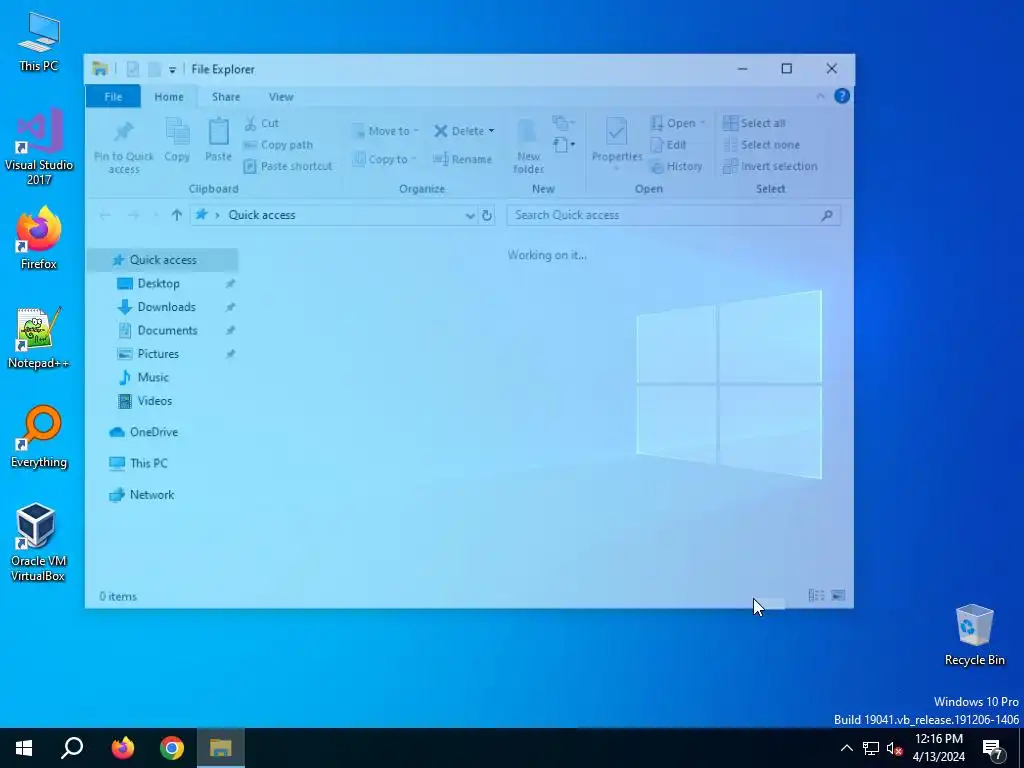Open Downloads in navigation pane
Viewport: 1024px width, 768px height.
[167, 307]
